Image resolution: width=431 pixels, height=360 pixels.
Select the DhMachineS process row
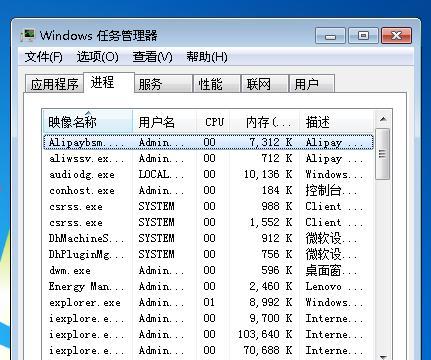[x=208, y=238]
